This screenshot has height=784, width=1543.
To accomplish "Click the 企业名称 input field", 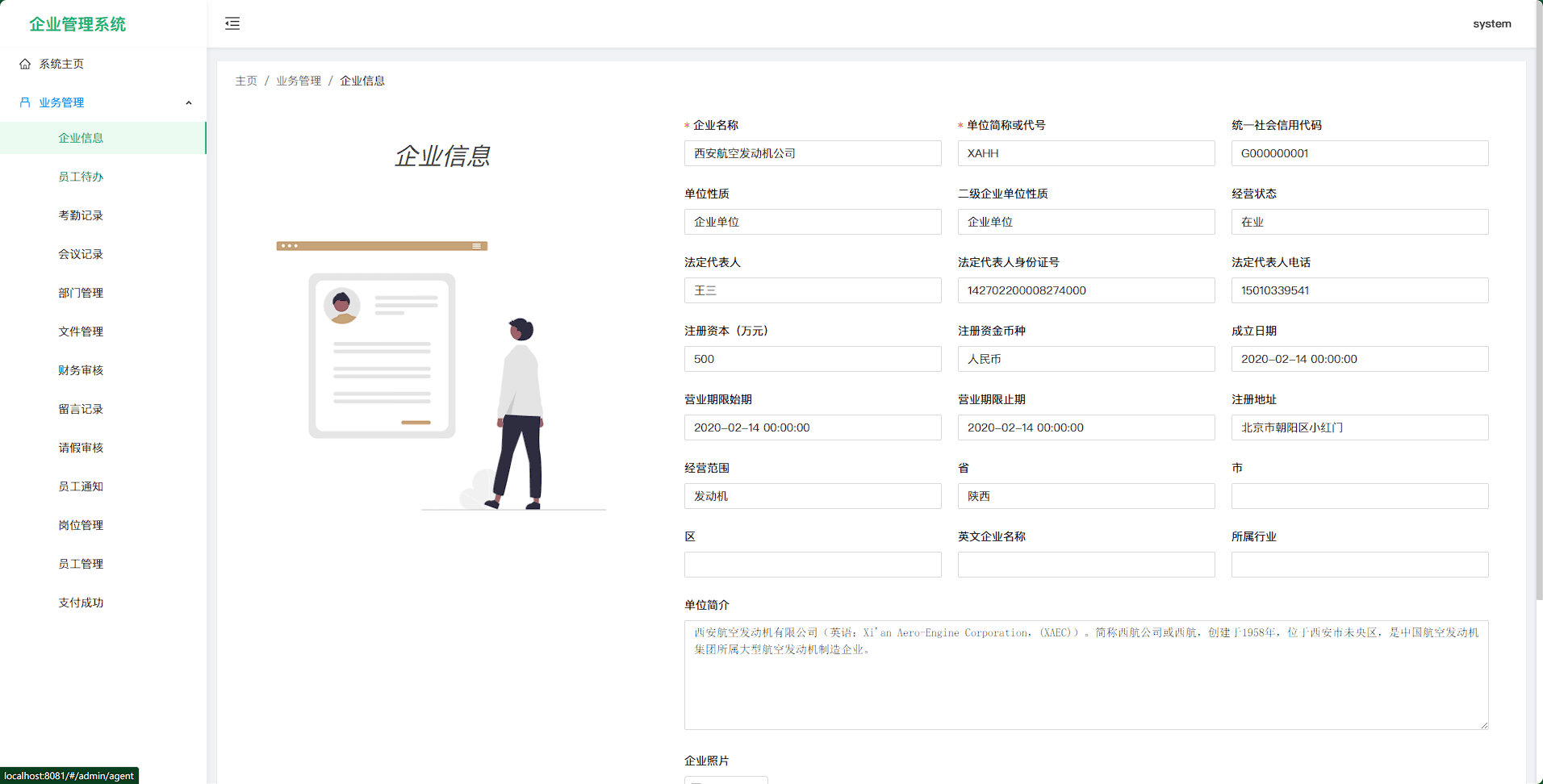I will 812,153.
